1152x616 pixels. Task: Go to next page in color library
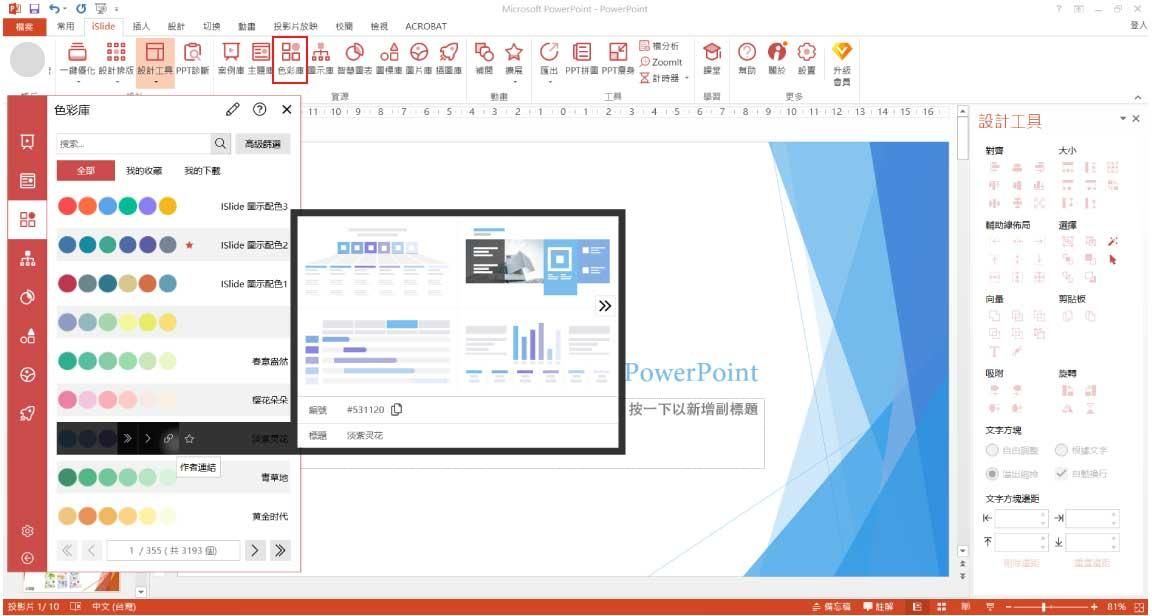click(x=255, y=550)
